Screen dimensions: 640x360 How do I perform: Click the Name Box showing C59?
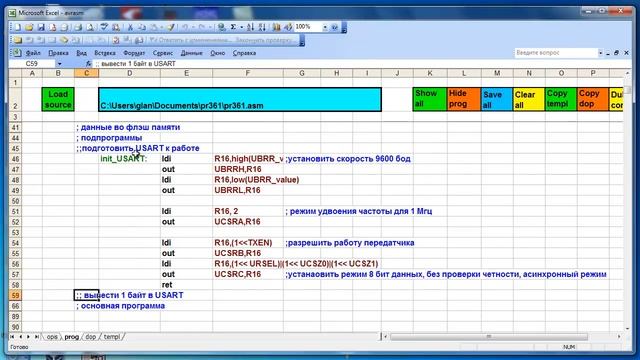point(32,64)
